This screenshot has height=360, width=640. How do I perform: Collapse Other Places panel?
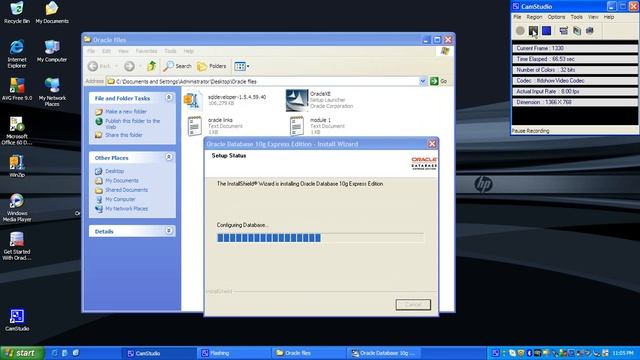169,157
